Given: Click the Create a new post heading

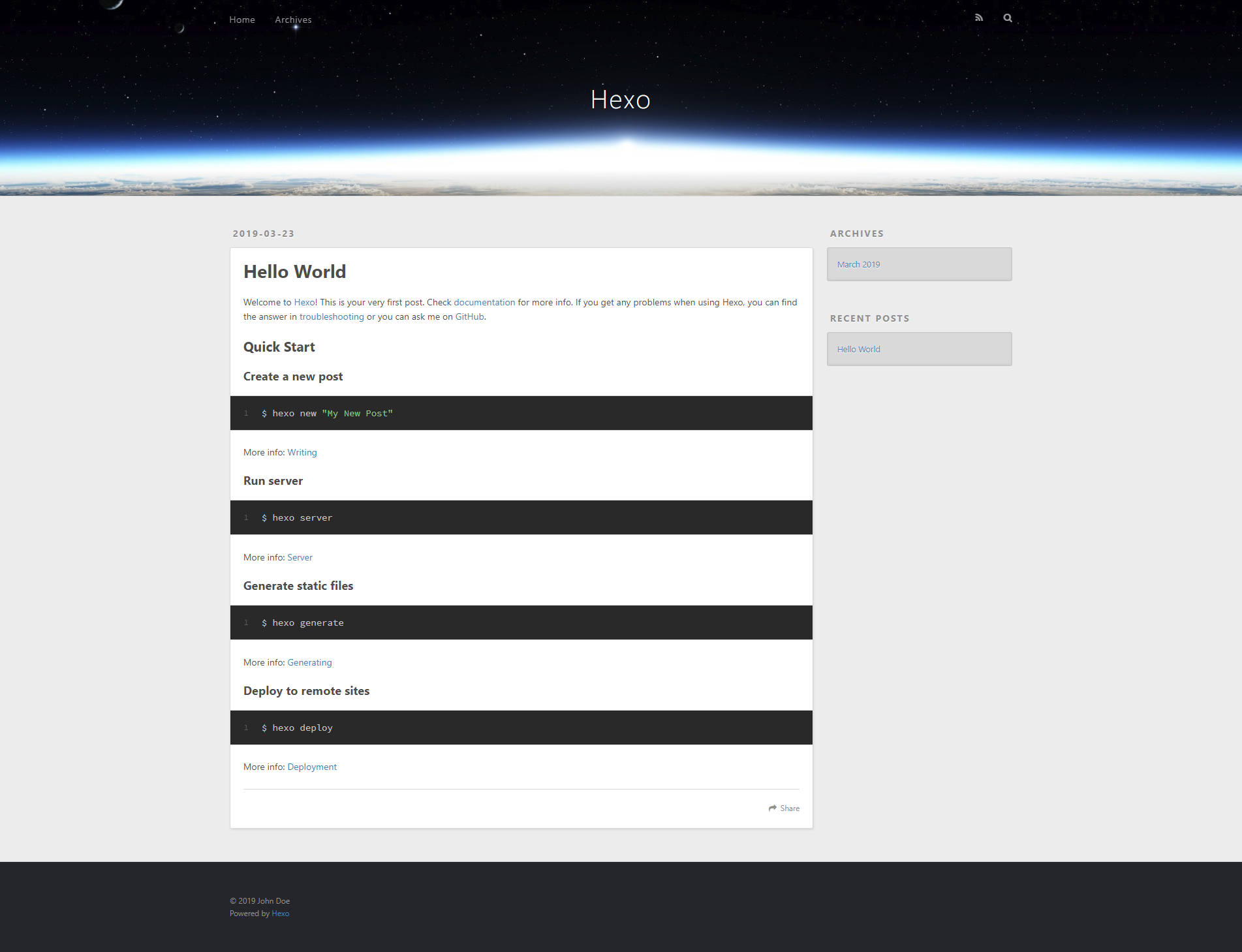Looking at the screenshot, I should 293,376.
